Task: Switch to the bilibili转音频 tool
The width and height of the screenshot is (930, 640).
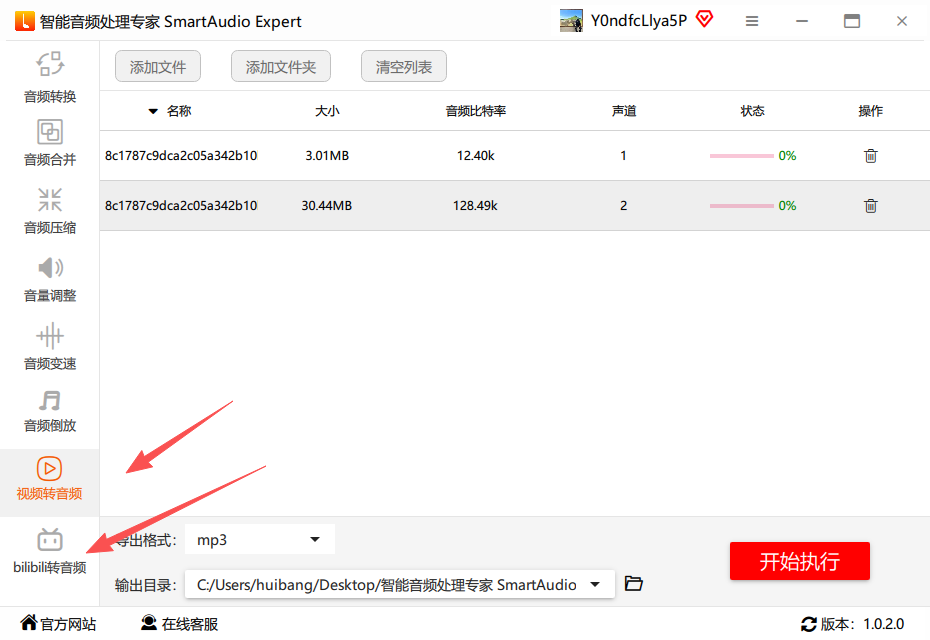Action: coord(50,551)
